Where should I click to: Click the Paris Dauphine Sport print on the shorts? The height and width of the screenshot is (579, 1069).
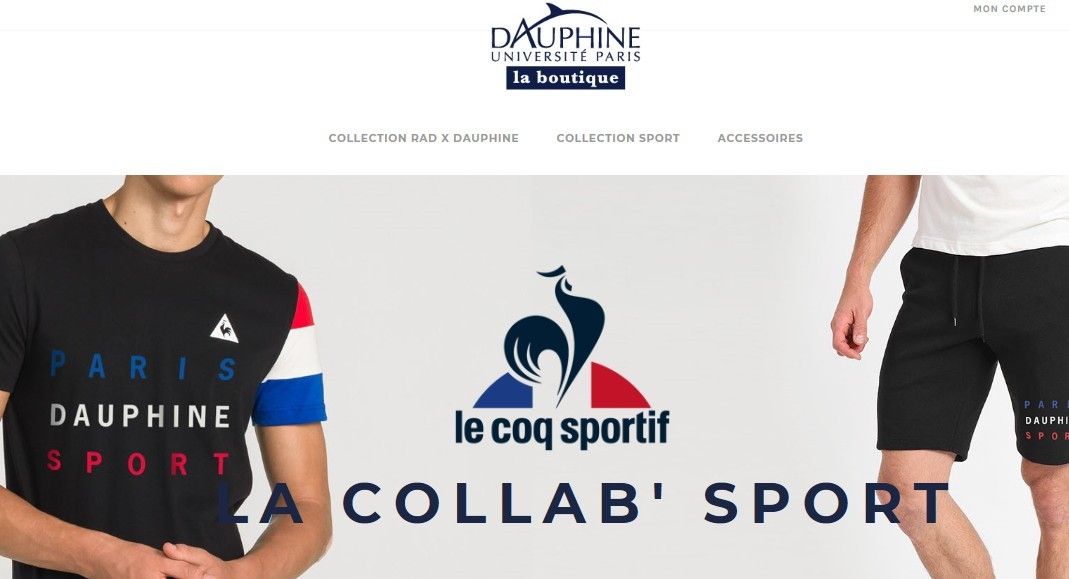pos(1047,420)
